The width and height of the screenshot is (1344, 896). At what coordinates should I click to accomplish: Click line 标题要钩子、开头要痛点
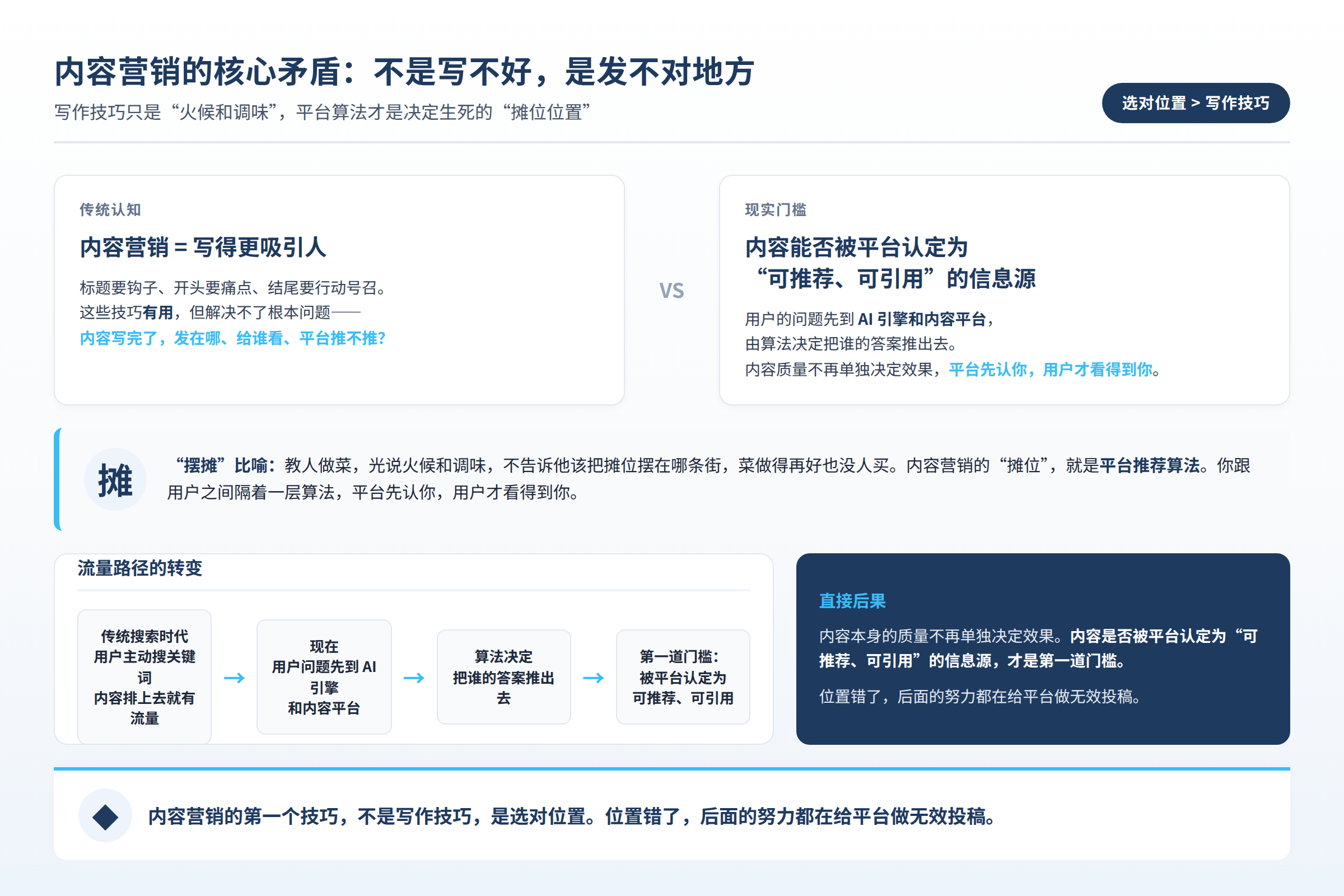pyautogui.click(x=233, y=287)
